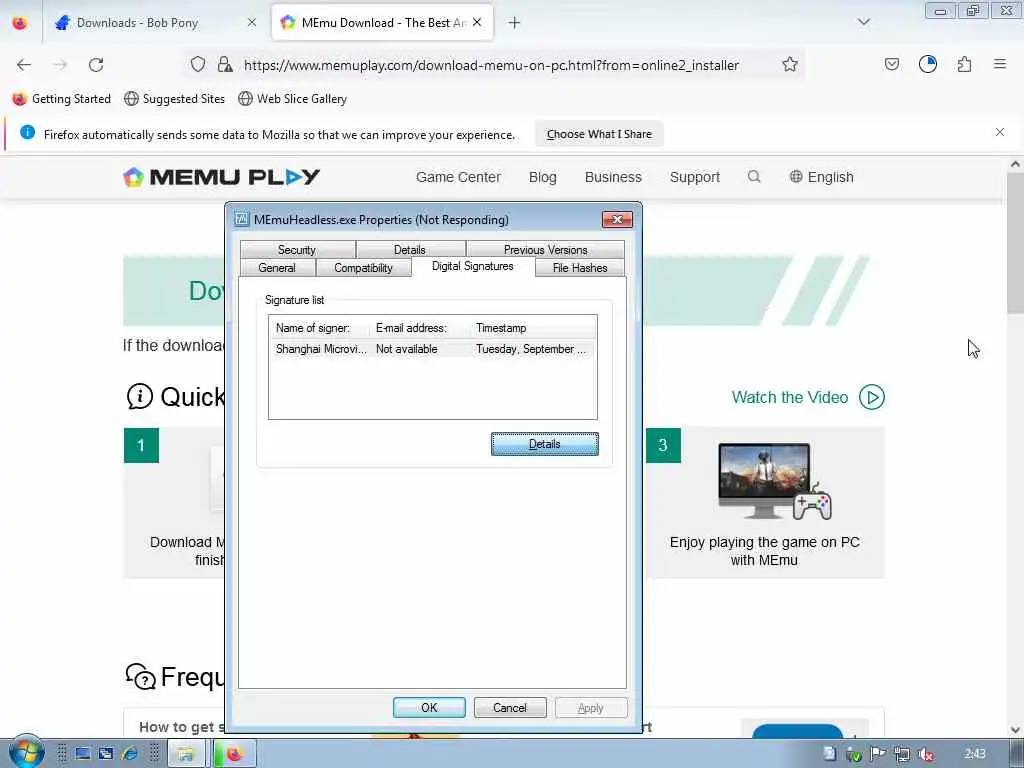Click the taskbar clock showing 2:43

(975, 754)
